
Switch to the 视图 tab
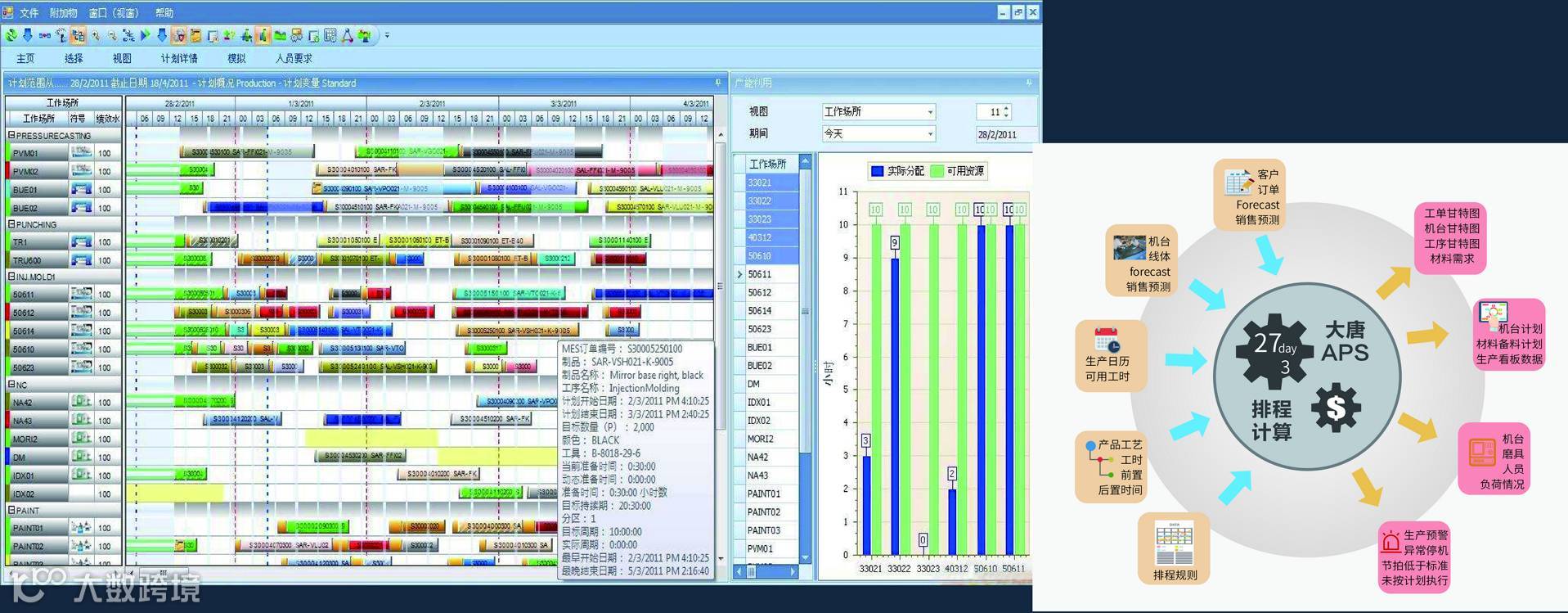(x=122, y=59)
